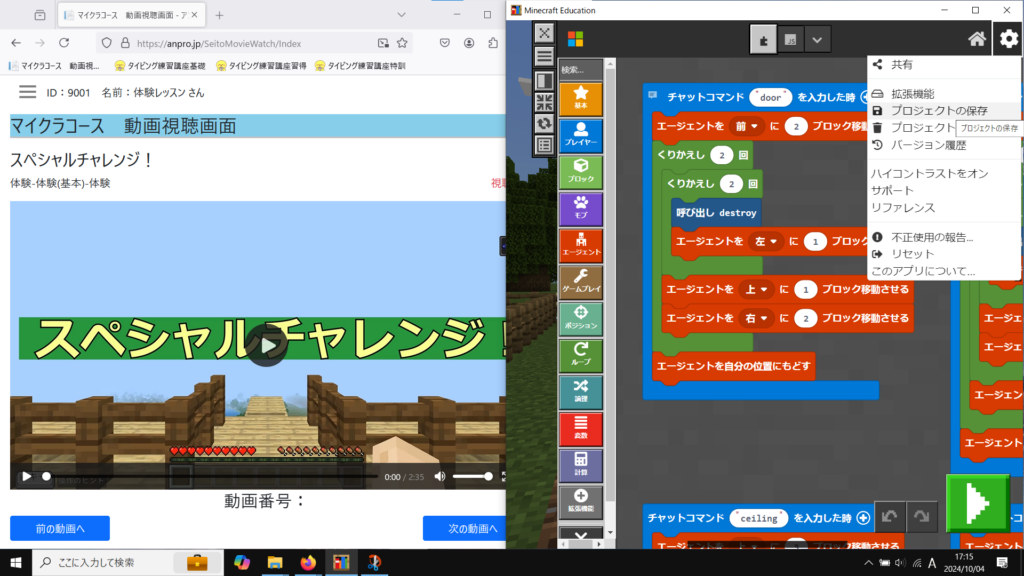This screenshot has width=1024, height=576.
Task: Mute the video with the speaker icon
Action: tap(440, 477)
